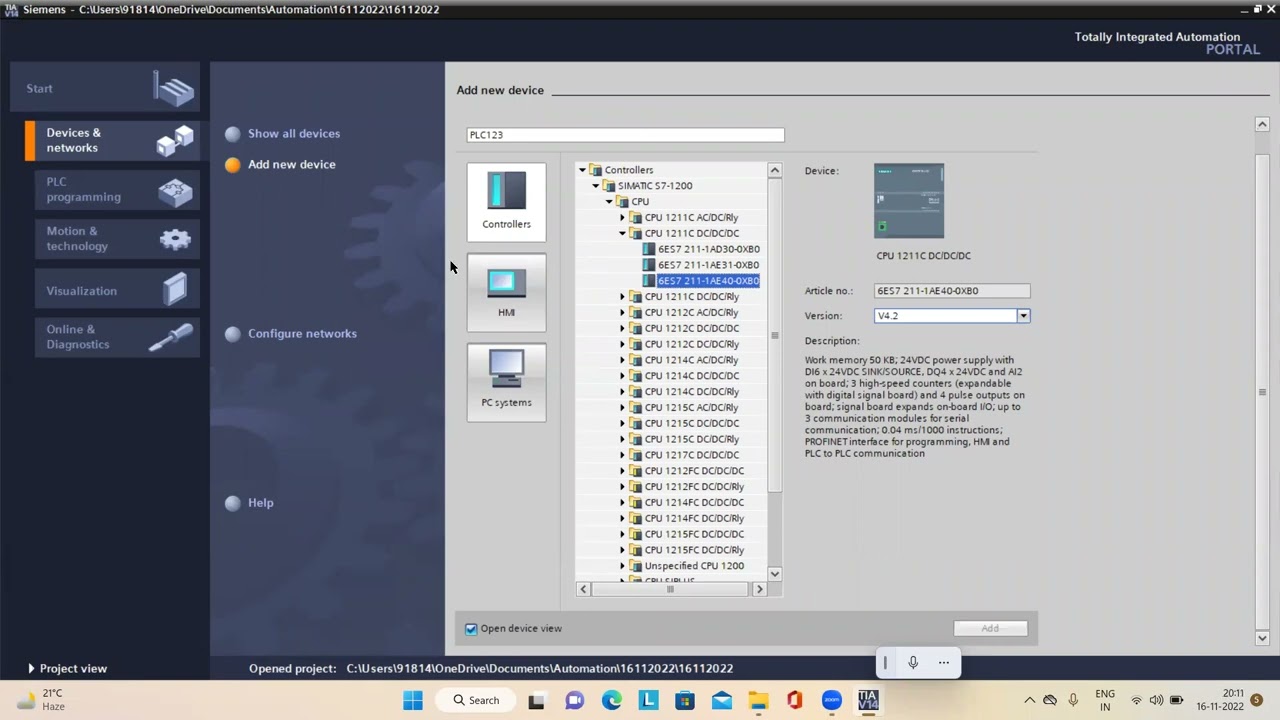This screenshot has height=720, width=1280.
Task: Click the device name field PLC123
Action: [625, 134]
